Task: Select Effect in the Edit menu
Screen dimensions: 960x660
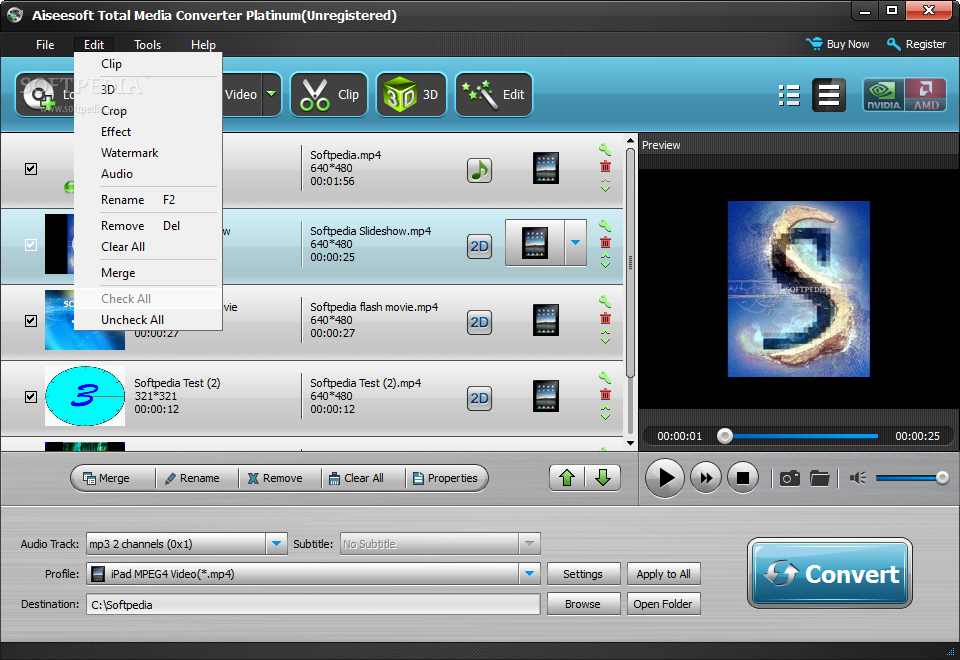Action: coord(148,132)
